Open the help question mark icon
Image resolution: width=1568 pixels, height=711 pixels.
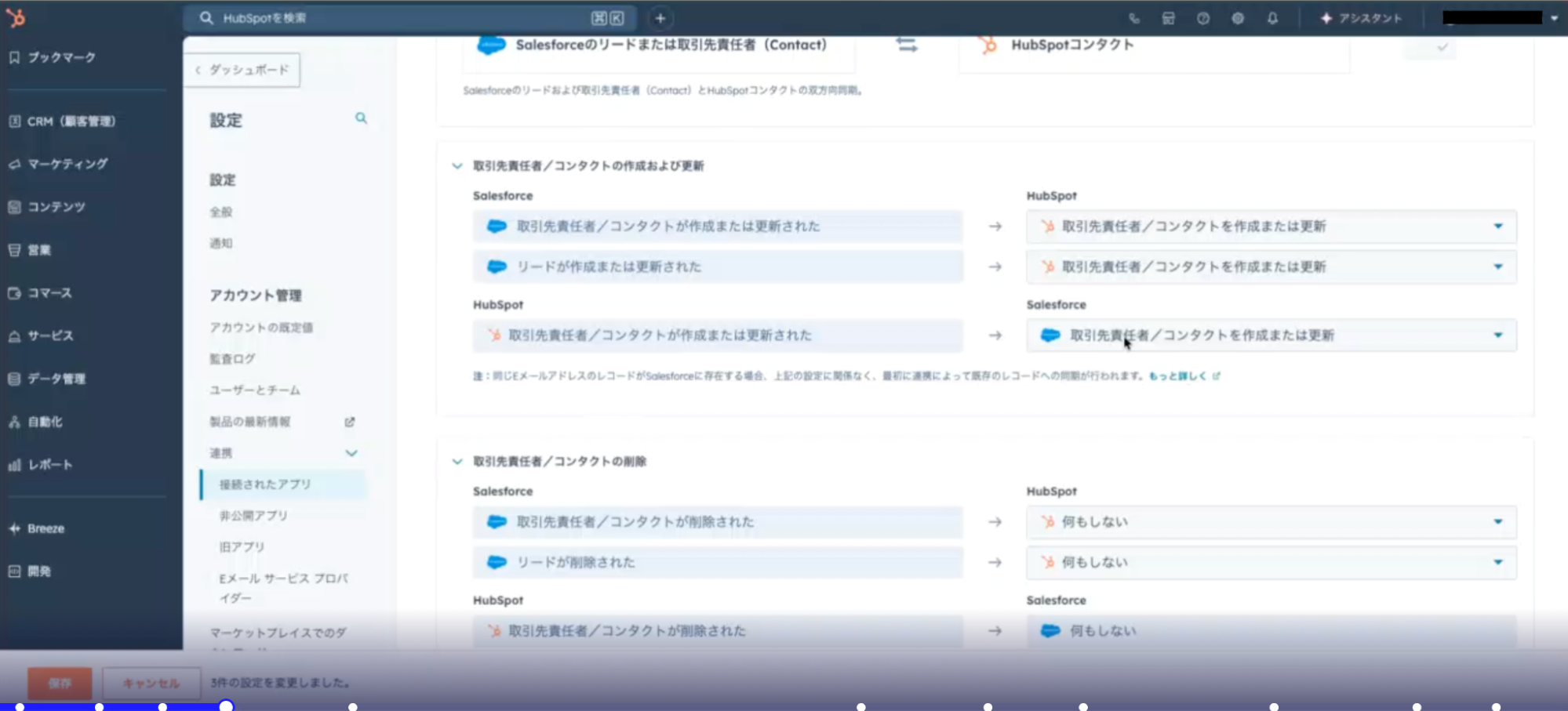(x=1202, y=18)
